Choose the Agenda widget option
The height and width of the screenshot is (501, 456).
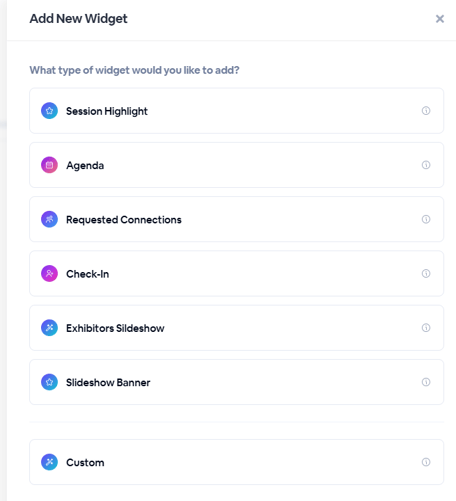pyautogui.click(x=236, y=165)
